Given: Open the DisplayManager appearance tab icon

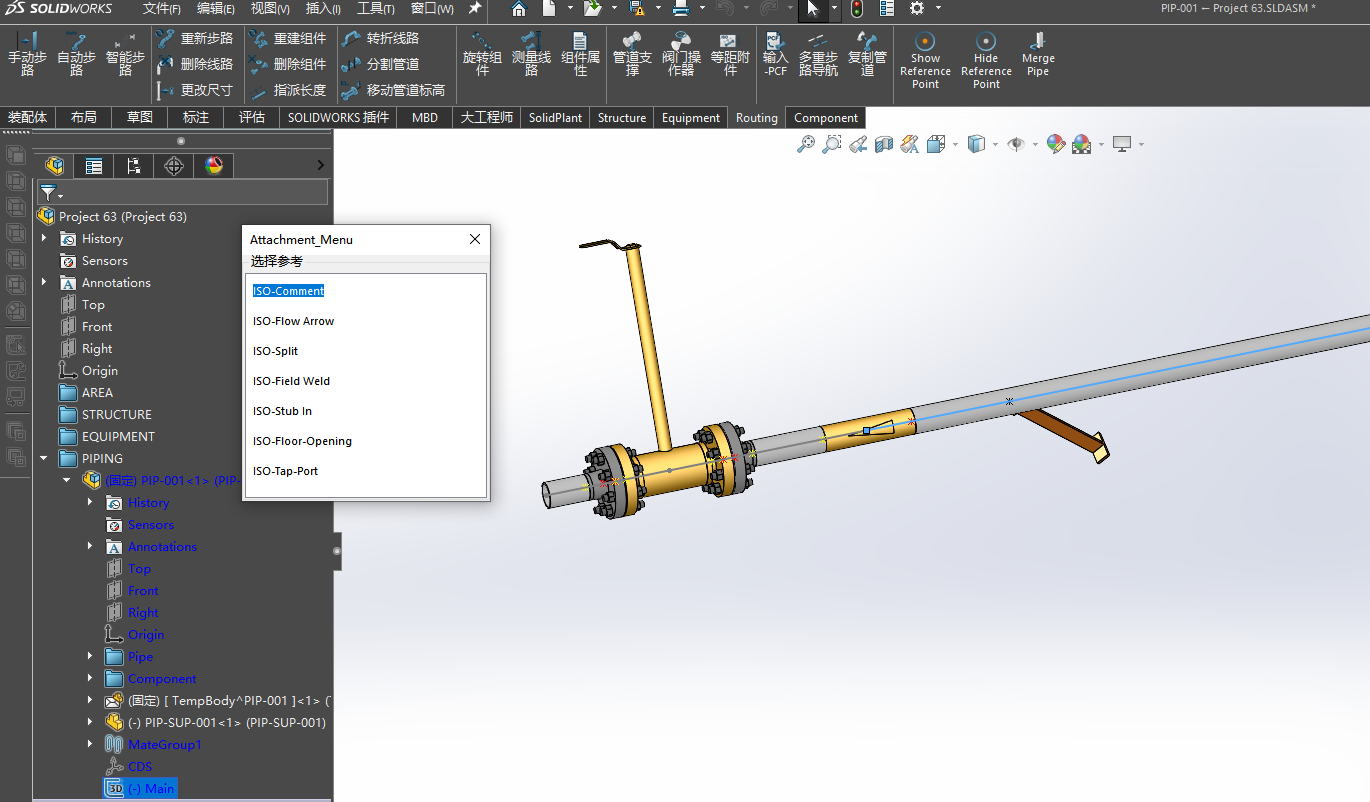Looking at the screenshot, I should click(x=214, y=166).
